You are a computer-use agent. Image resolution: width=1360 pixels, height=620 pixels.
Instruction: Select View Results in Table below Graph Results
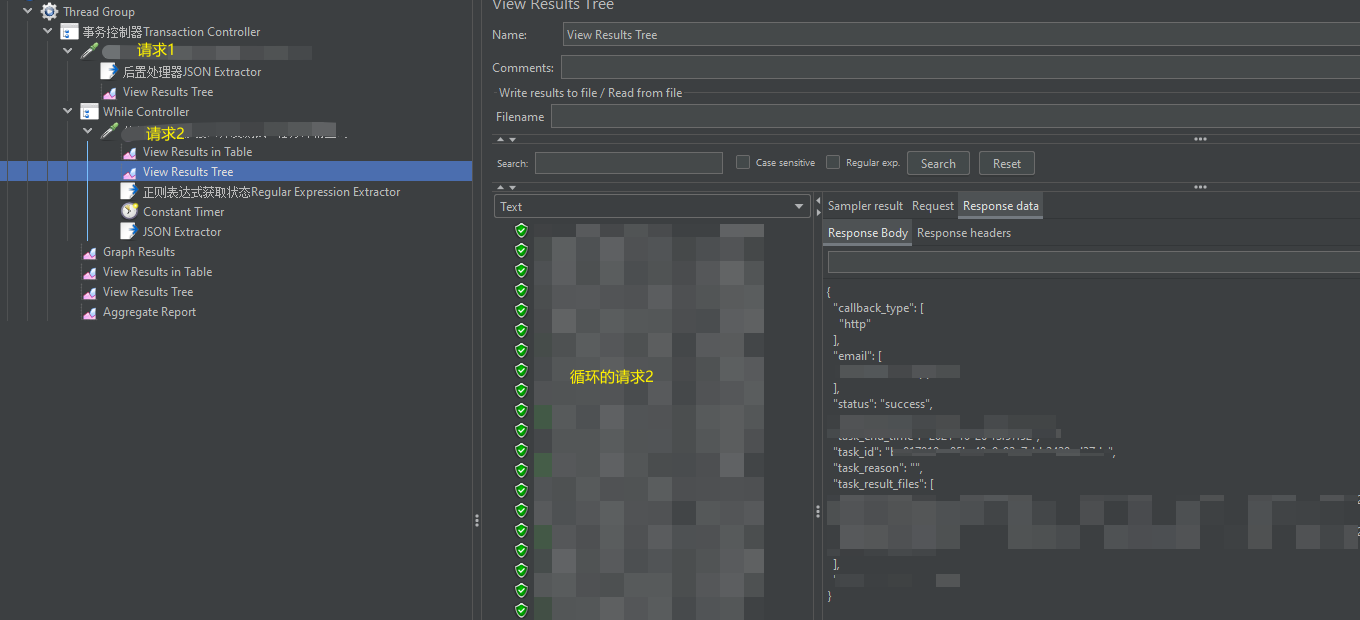(x=157, y=272)
